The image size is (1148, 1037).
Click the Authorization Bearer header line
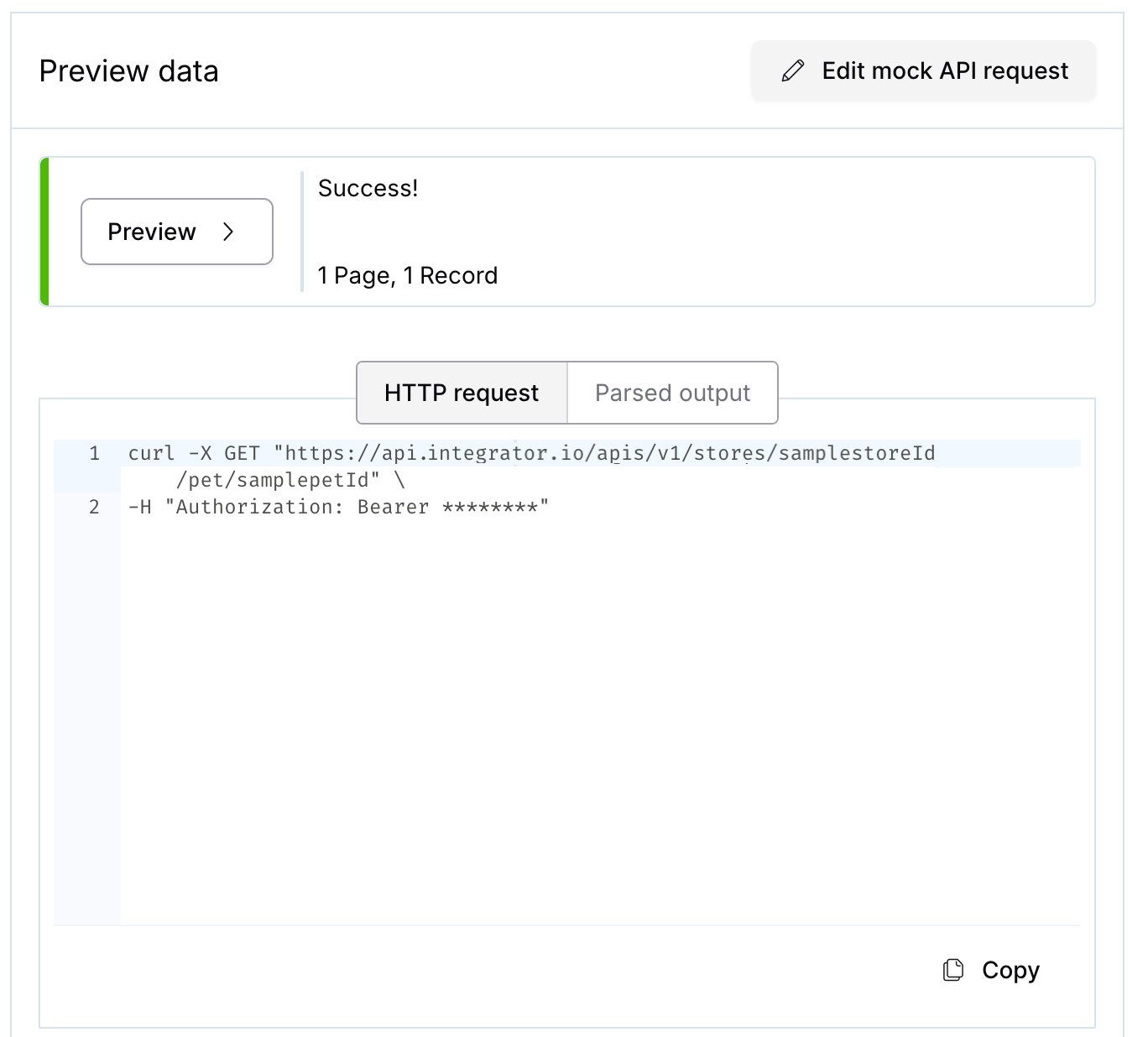[x=277, y=507]
